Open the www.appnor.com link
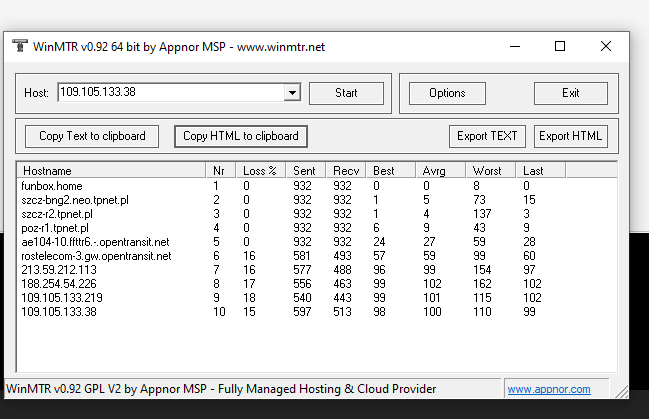The width and height of the screenshot is (649, 419). point(549,389)
